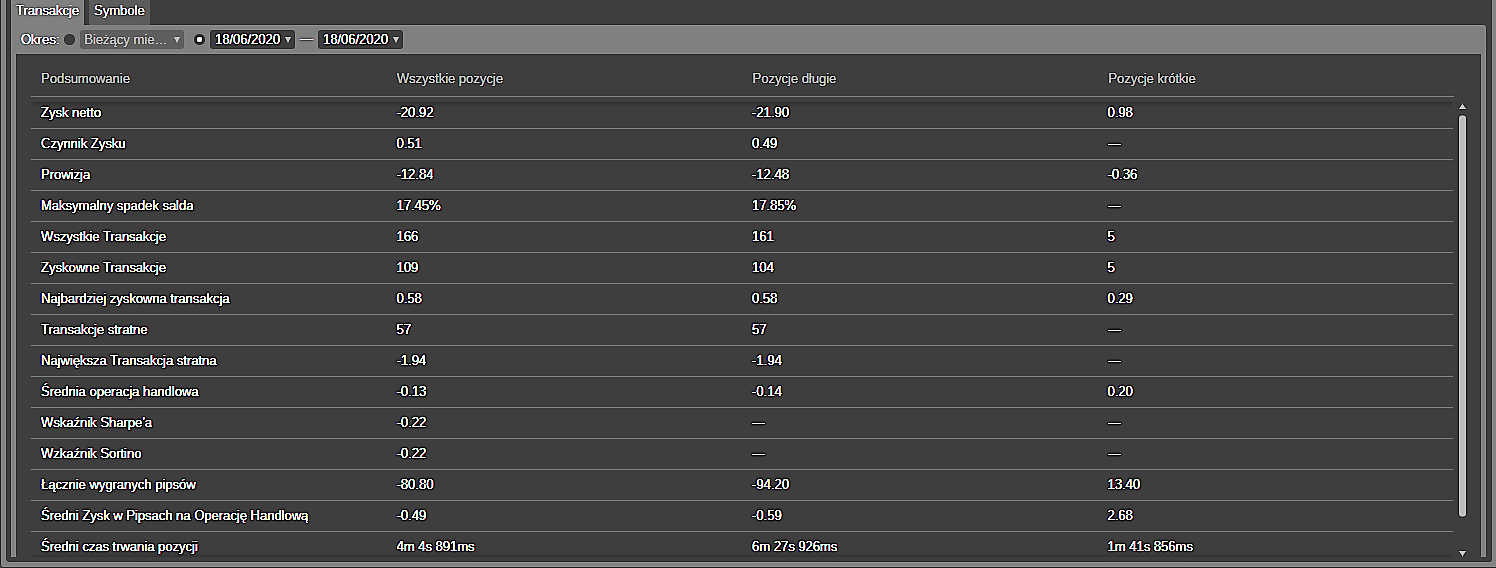Open the Bieżący mie... period dropdown
Image resolution: width=1496 pixels, height=568 pixels.
point(131,40)
